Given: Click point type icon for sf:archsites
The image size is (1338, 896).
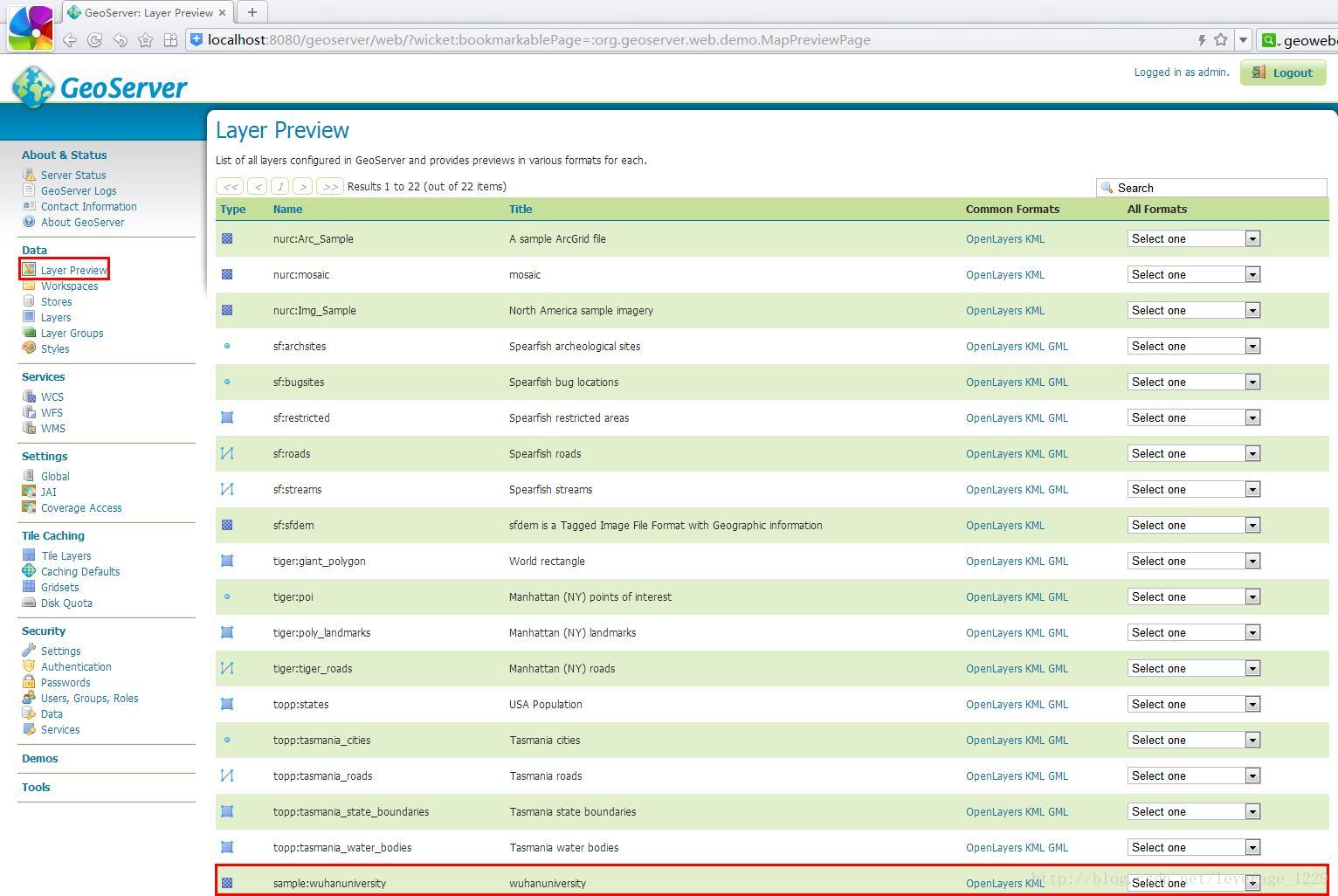Looking at the screenshot, I should click(227, 346).
